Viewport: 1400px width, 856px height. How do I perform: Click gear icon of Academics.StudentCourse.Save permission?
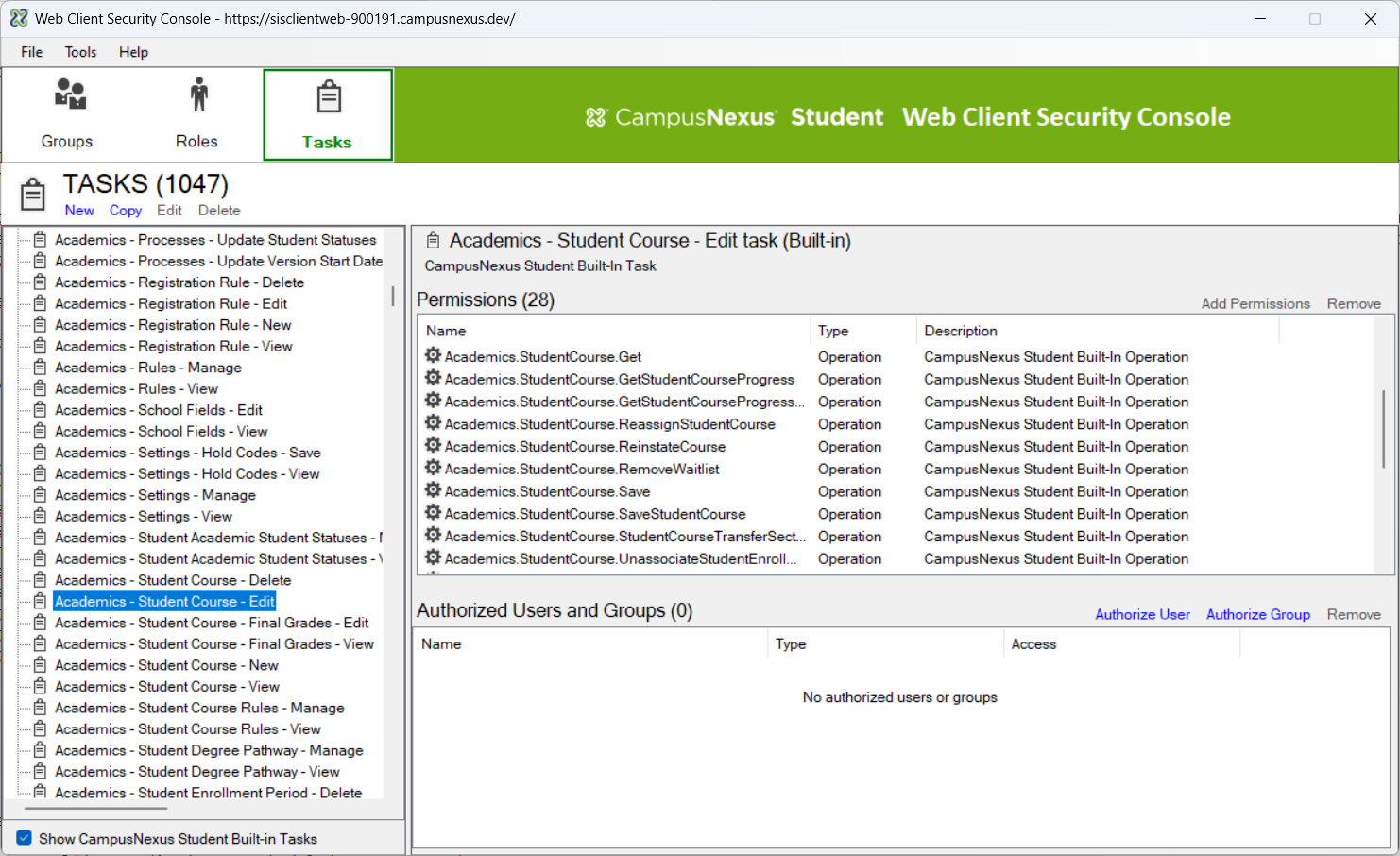click(433, 490)
